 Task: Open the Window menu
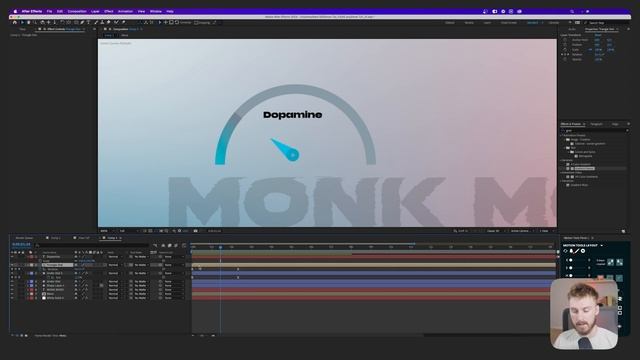(x=156, y=11)
